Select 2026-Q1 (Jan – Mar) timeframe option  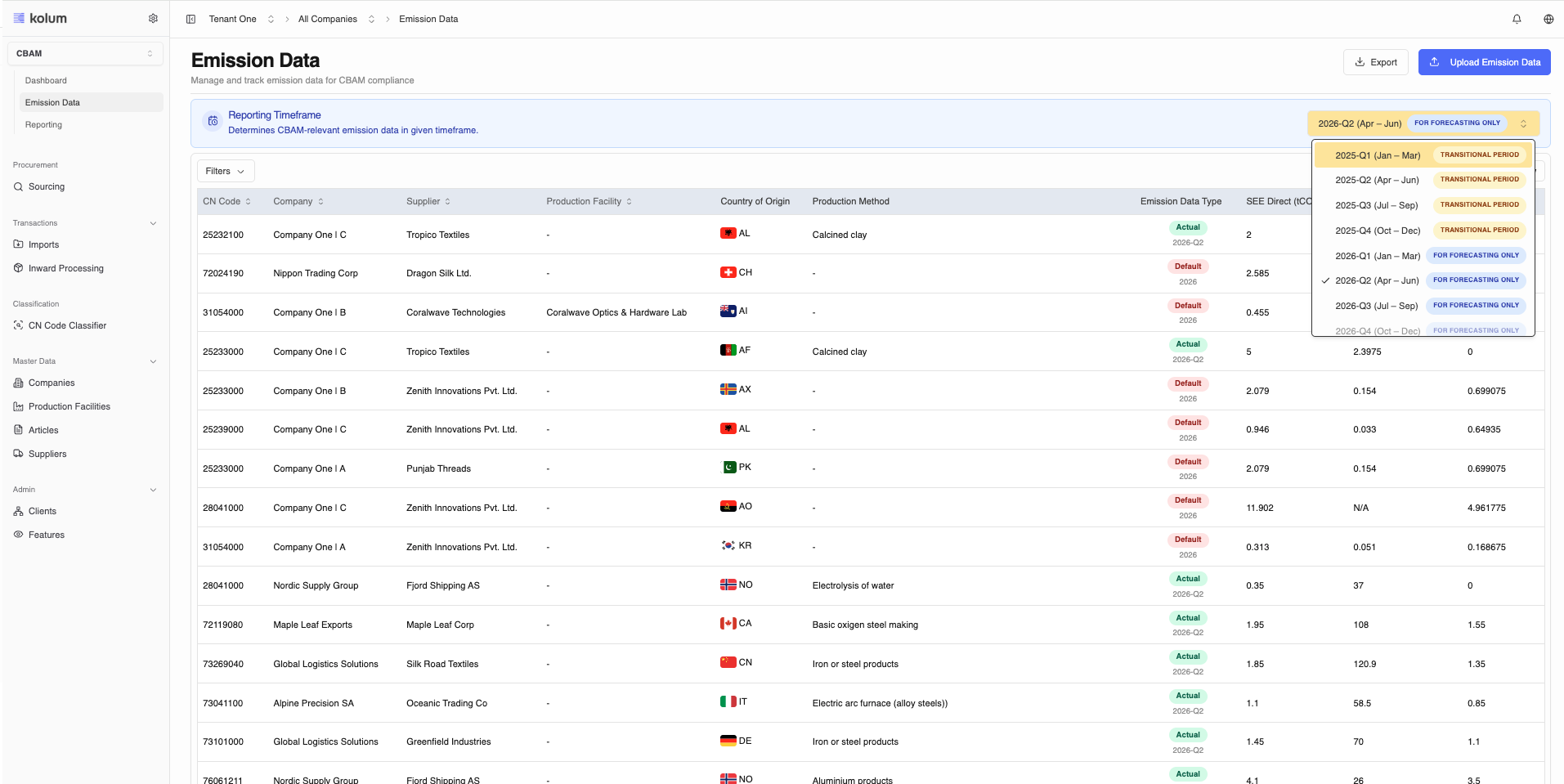click(1423, 256)
